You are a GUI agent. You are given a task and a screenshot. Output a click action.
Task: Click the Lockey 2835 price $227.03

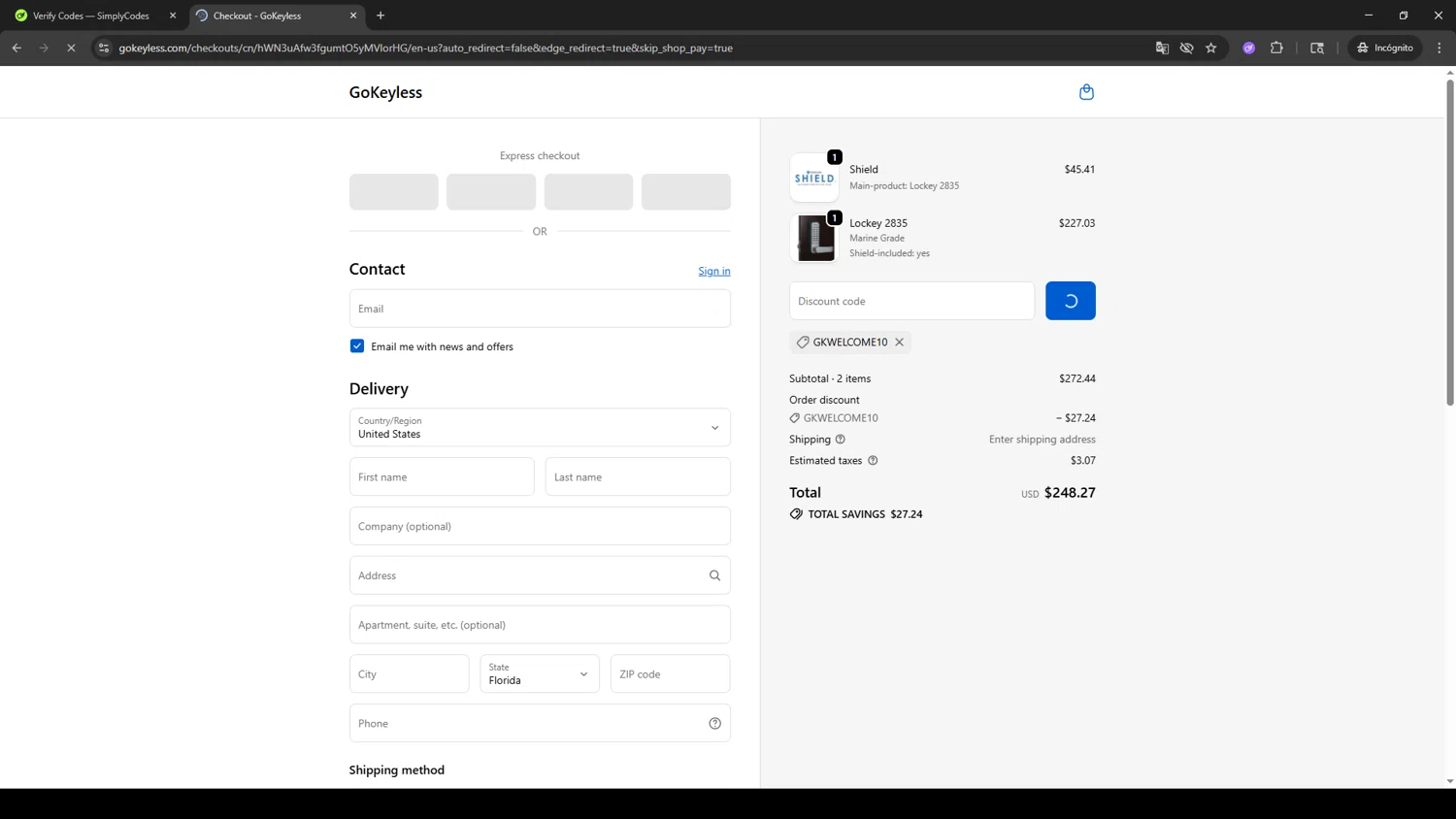(1077, 223)
